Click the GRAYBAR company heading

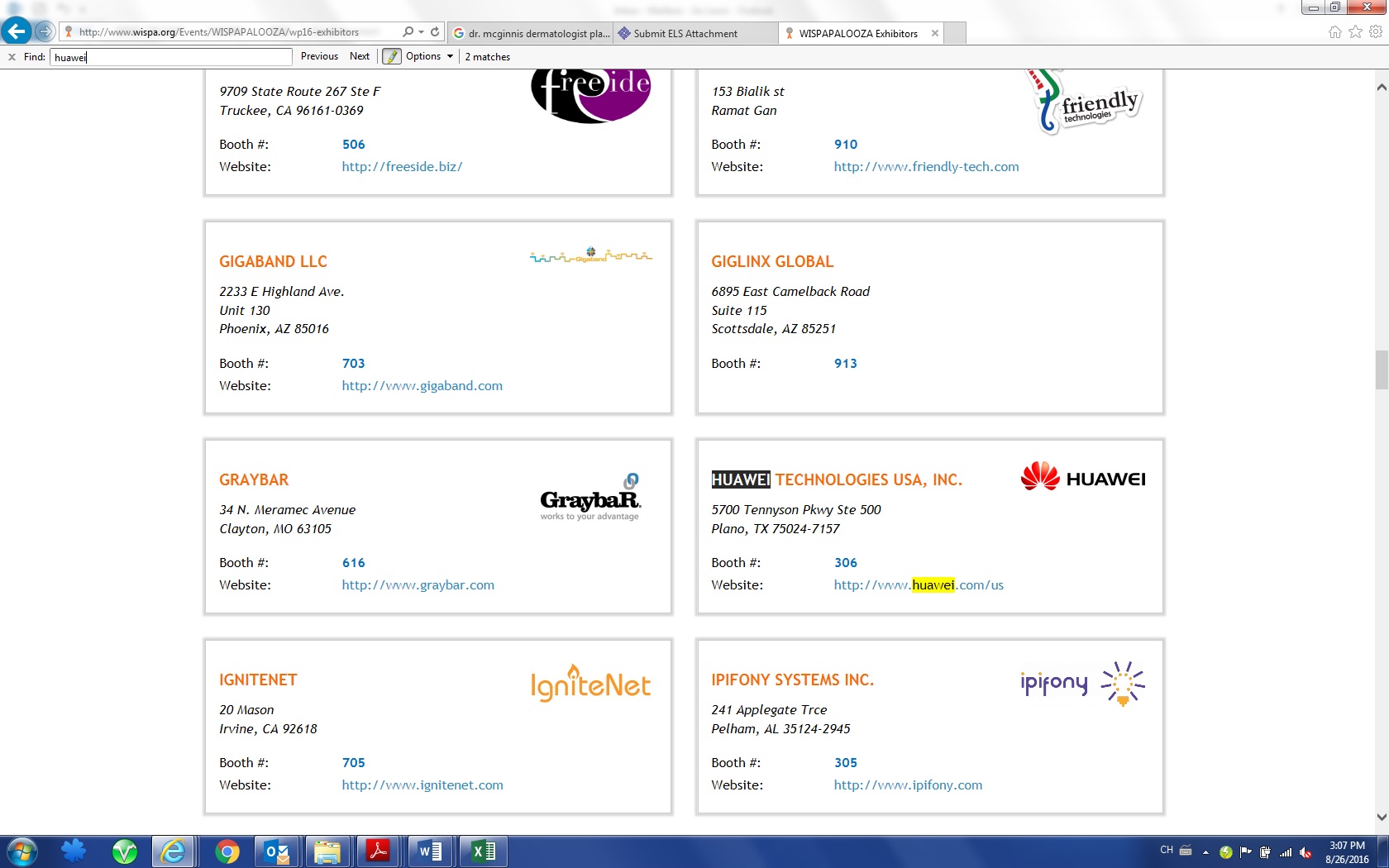tap(254, 479)
